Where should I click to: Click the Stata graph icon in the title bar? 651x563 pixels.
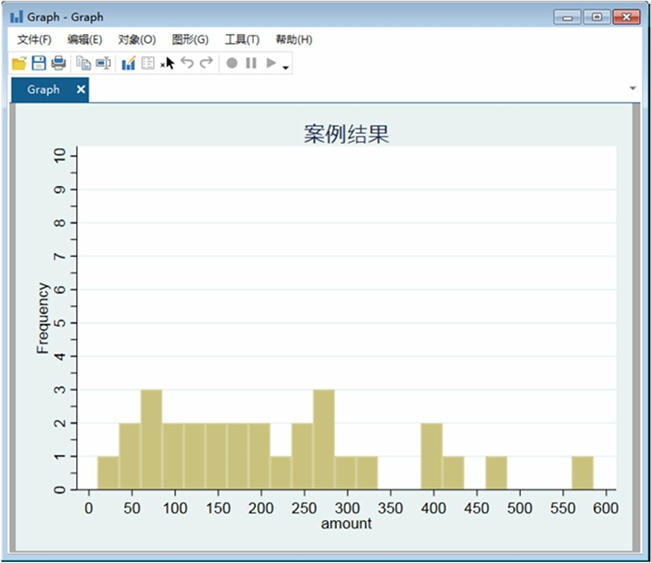coord(17,17)
